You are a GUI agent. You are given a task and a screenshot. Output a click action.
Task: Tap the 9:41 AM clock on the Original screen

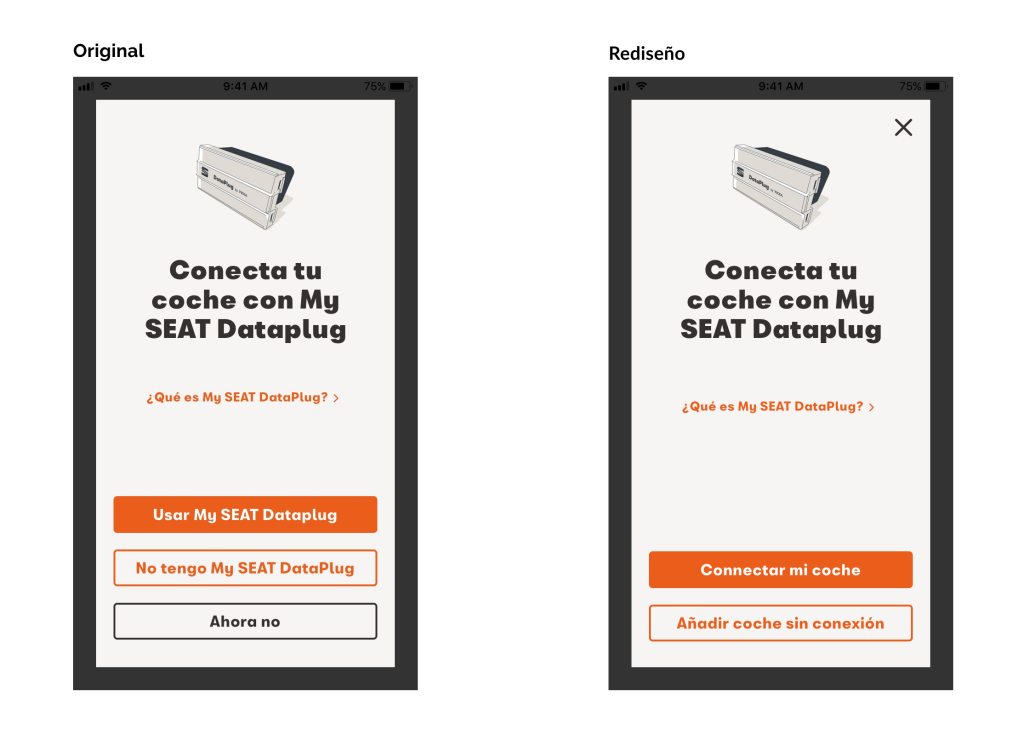coord(245,86)
